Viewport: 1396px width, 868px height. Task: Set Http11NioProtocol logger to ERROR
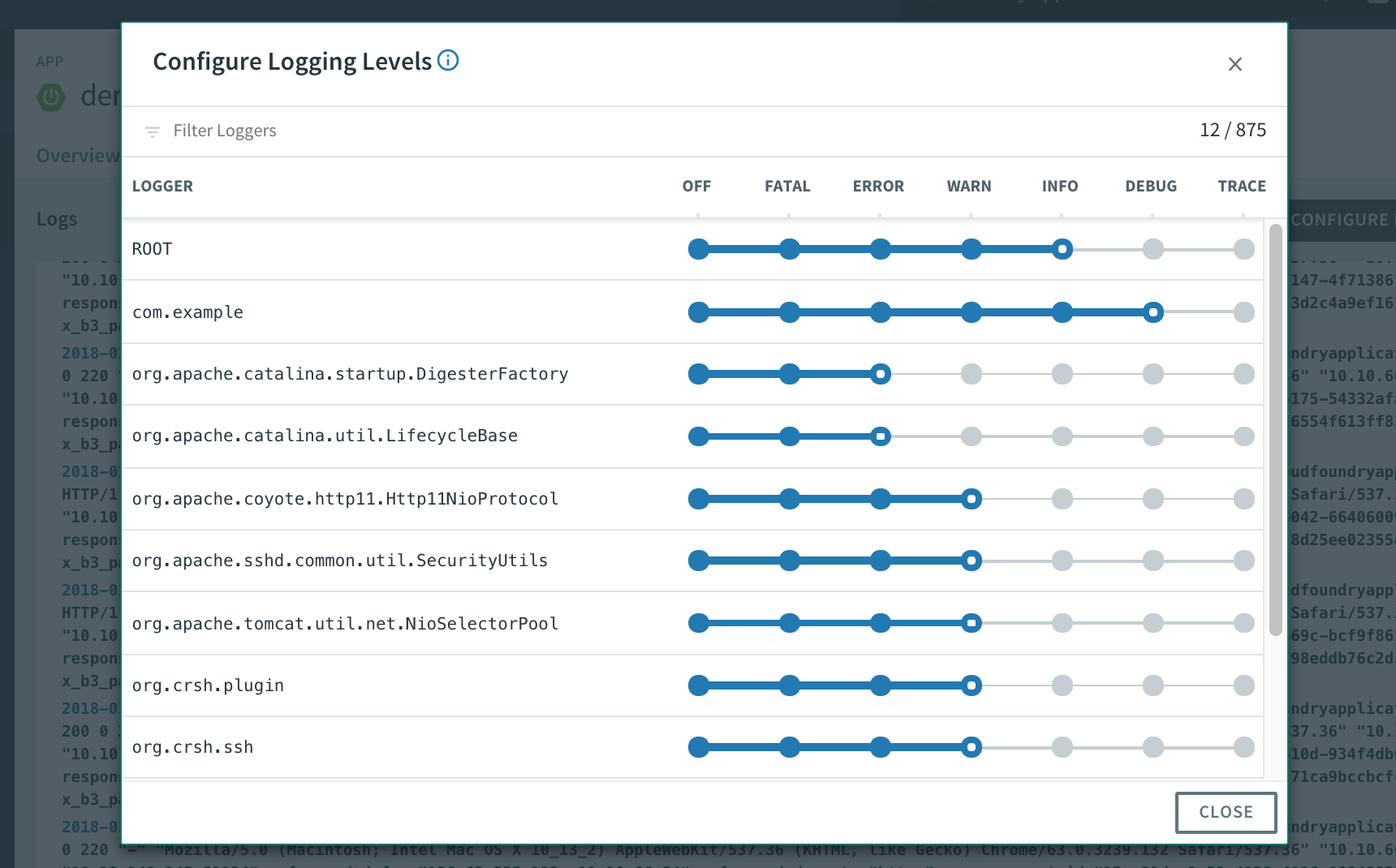pos(881,499)
